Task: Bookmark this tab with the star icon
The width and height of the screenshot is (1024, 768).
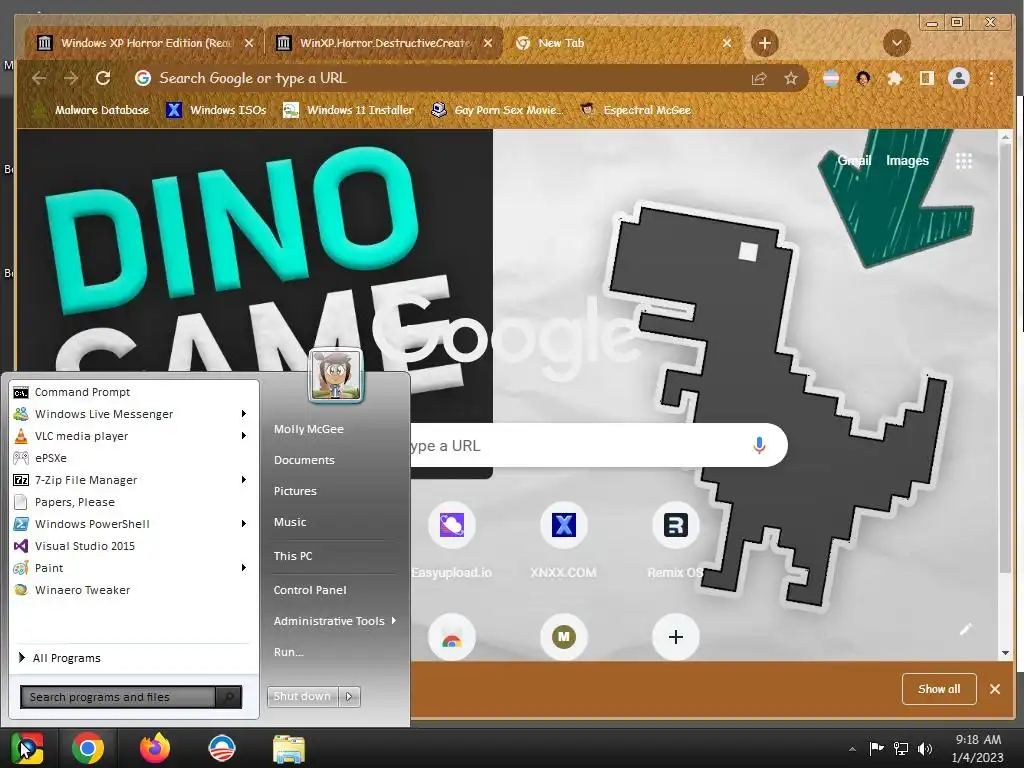Action: [x=791, y=79]
